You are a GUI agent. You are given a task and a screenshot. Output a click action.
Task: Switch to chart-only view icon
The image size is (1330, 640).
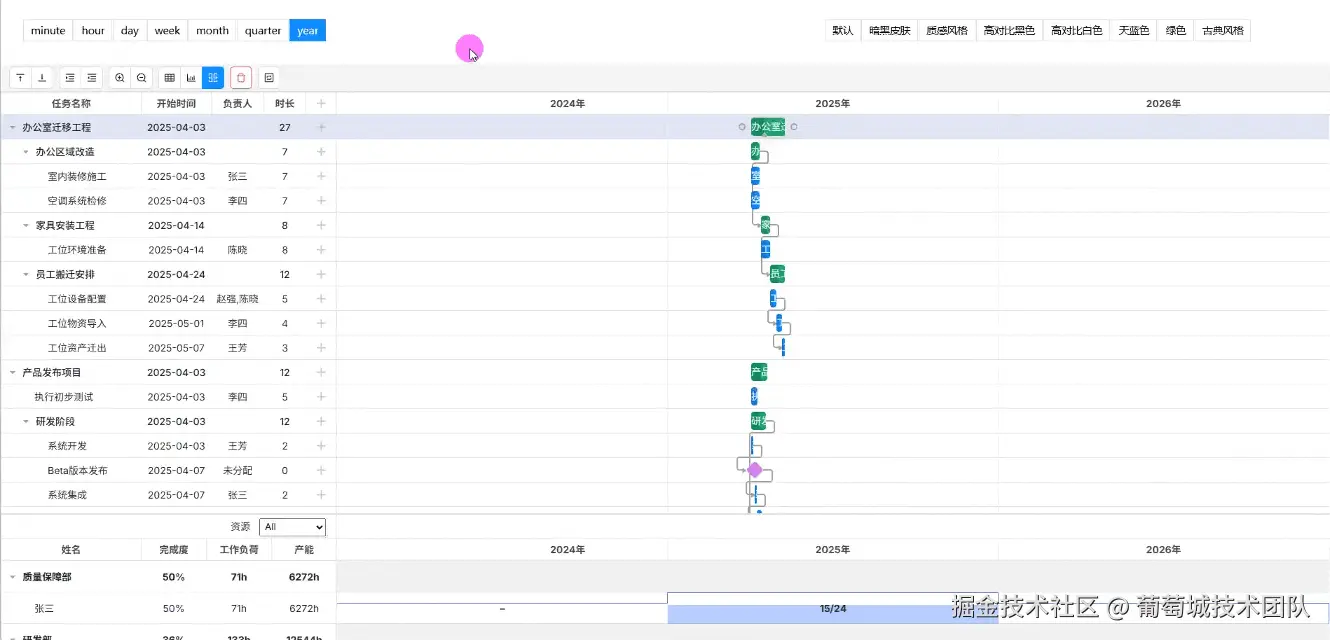click(x=191, y=78)
